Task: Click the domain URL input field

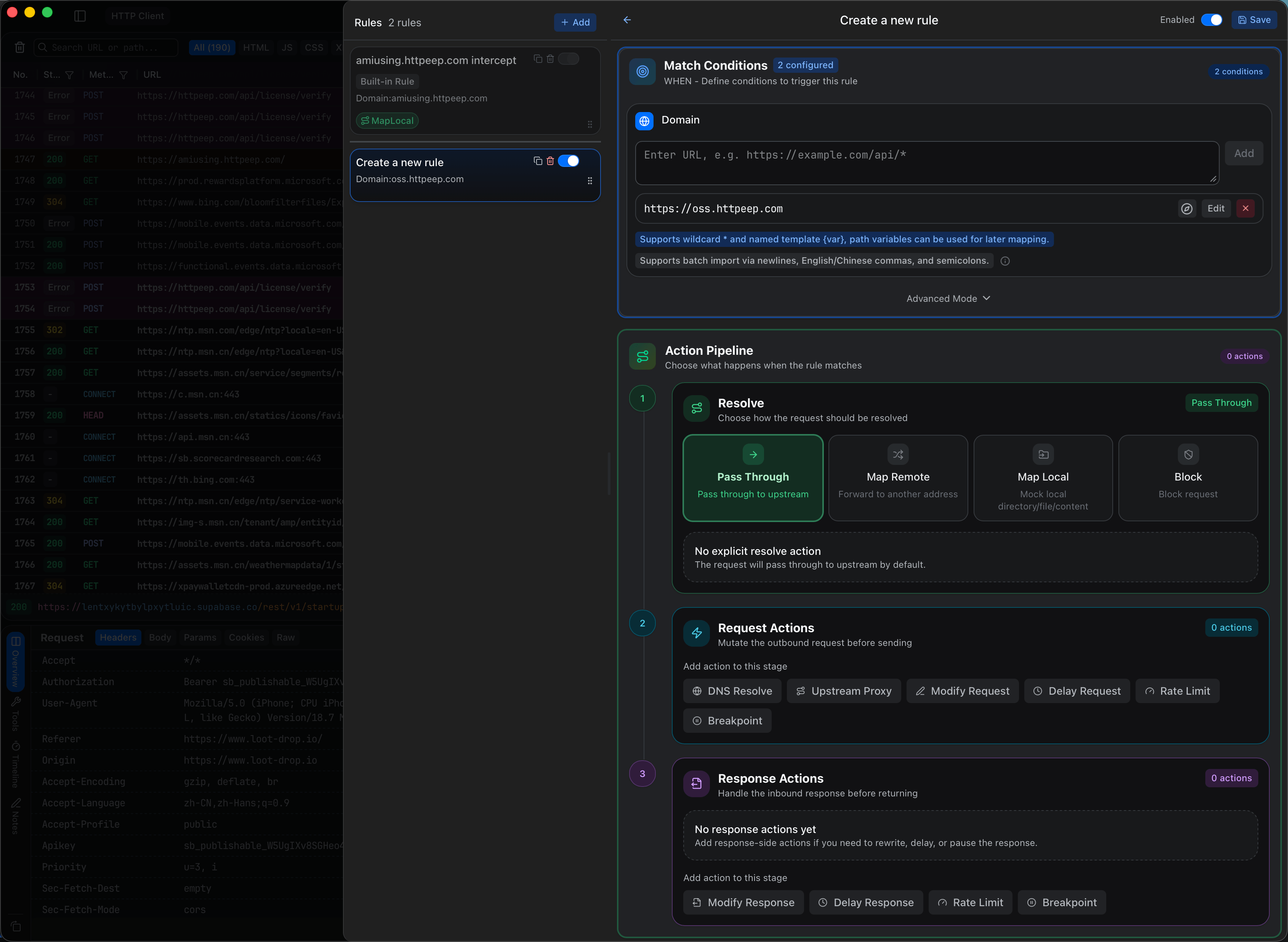Action: 926,163
